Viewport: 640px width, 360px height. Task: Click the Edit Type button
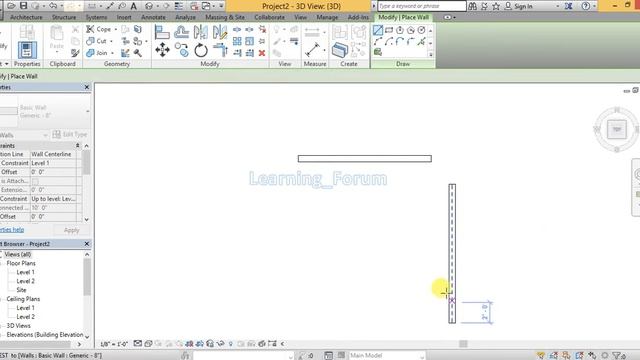(x=70, y=134)
